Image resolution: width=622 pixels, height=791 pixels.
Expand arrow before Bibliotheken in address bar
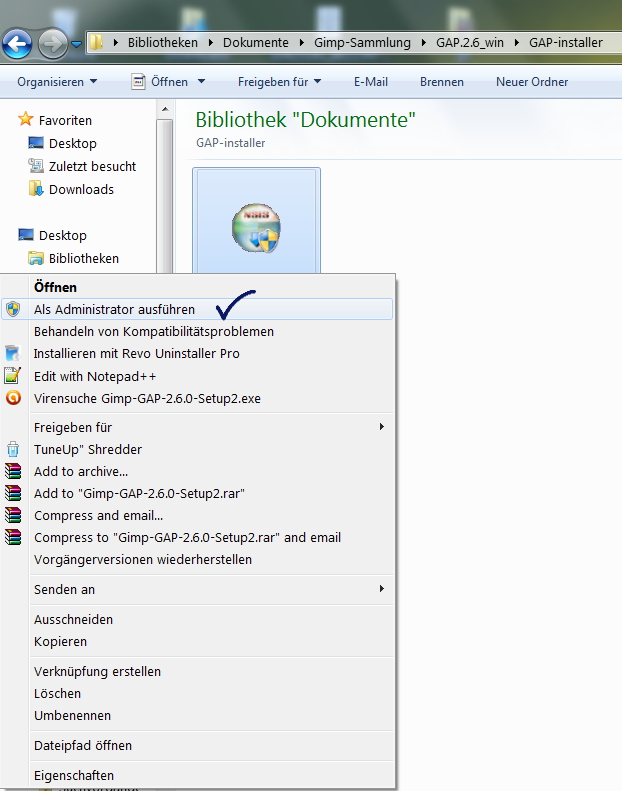point(116,43)
